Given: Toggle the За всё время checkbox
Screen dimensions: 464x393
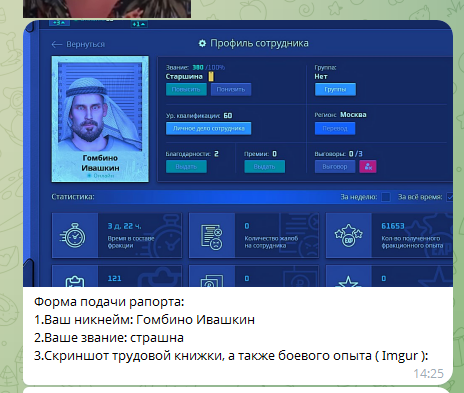Looking at the screenshot, I should pos(450,197).
